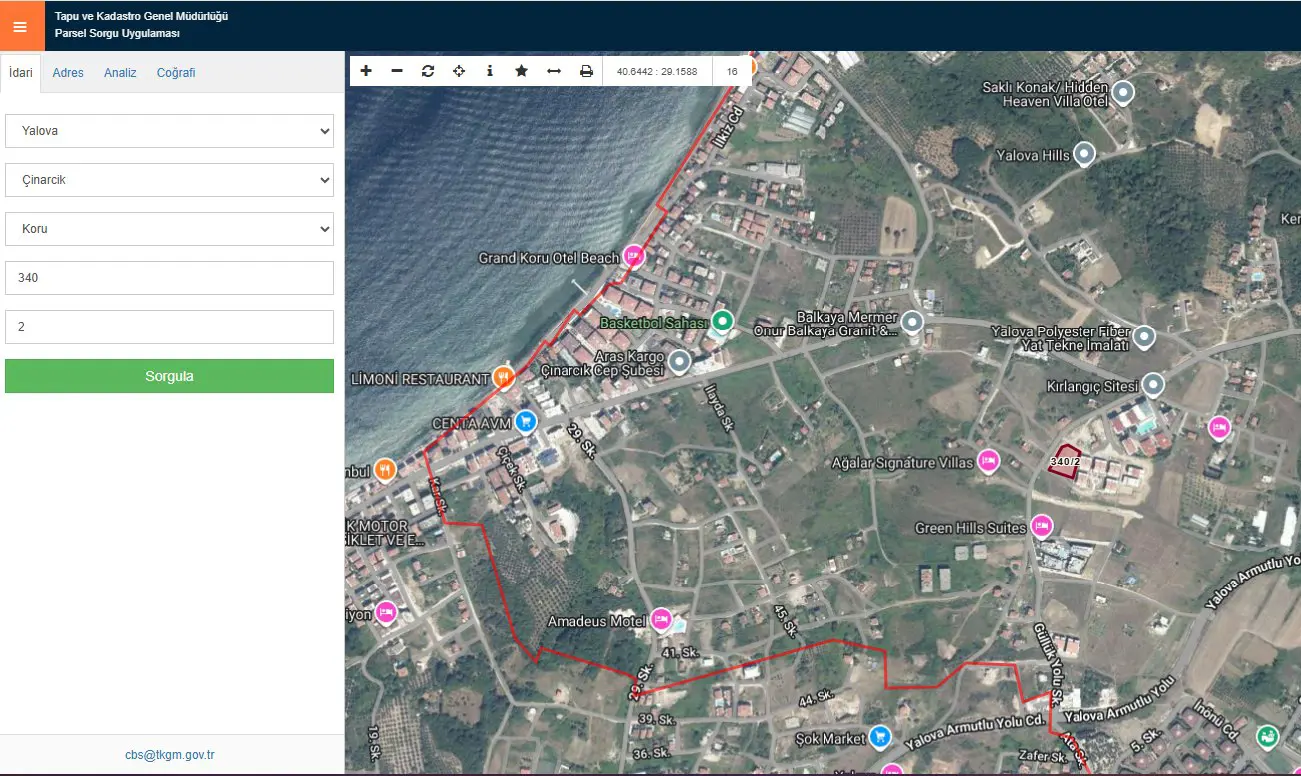Click the Balkaya Mermer location pin
The height and width of the screenshot is (776, 1301).
(911, 322)
